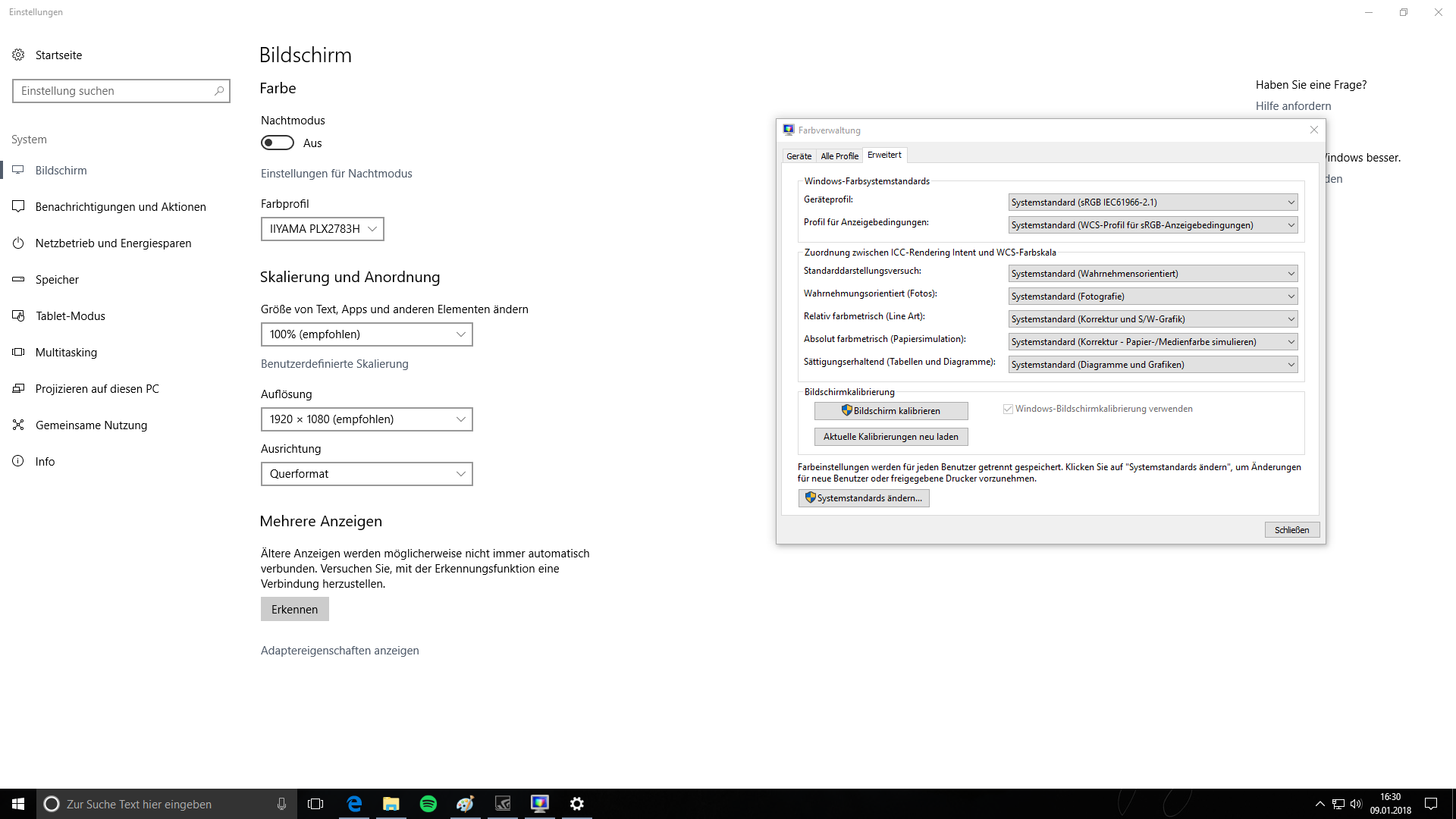Open Microsoft Edge from the taskbar
This screenshot has height=819, width=1456.
(x=354, y=804)
